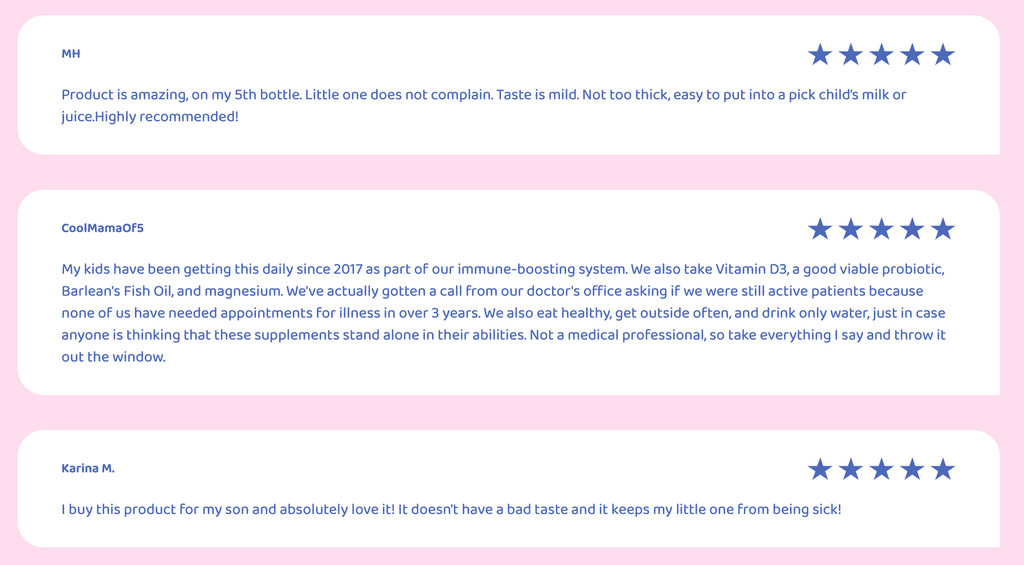Click the reviewer name CoolMamaOf5

click(x=103, y=228)
